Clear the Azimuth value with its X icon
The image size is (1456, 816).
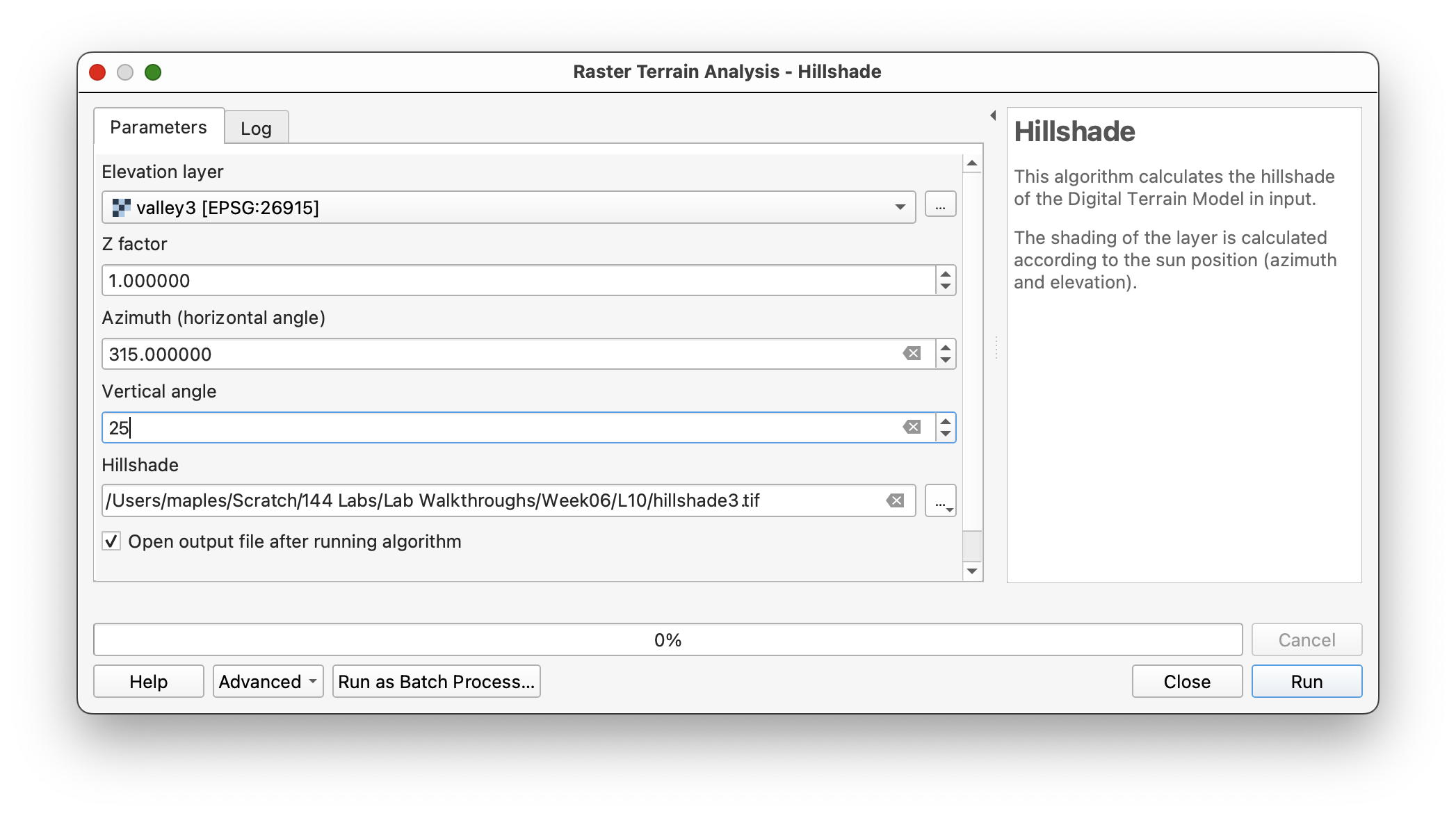(x=912, y=354)
